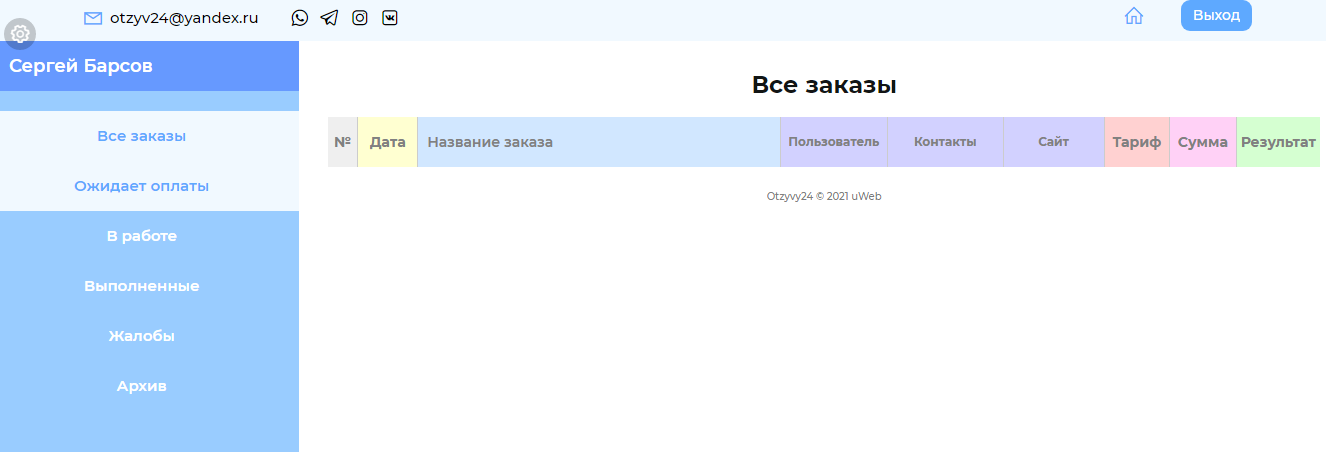Image resolution: width=1326 pixels, height=452 pixels.
Task: Click the uWeb footer link
Action: pos(866,196)
